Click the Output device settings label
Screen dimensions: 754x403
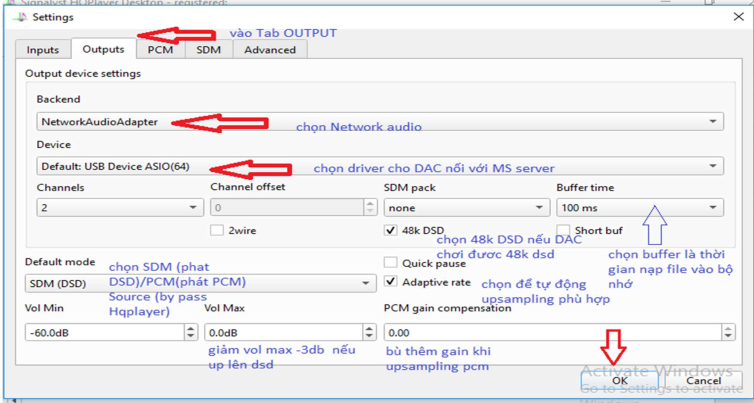(x=83, y=74)
